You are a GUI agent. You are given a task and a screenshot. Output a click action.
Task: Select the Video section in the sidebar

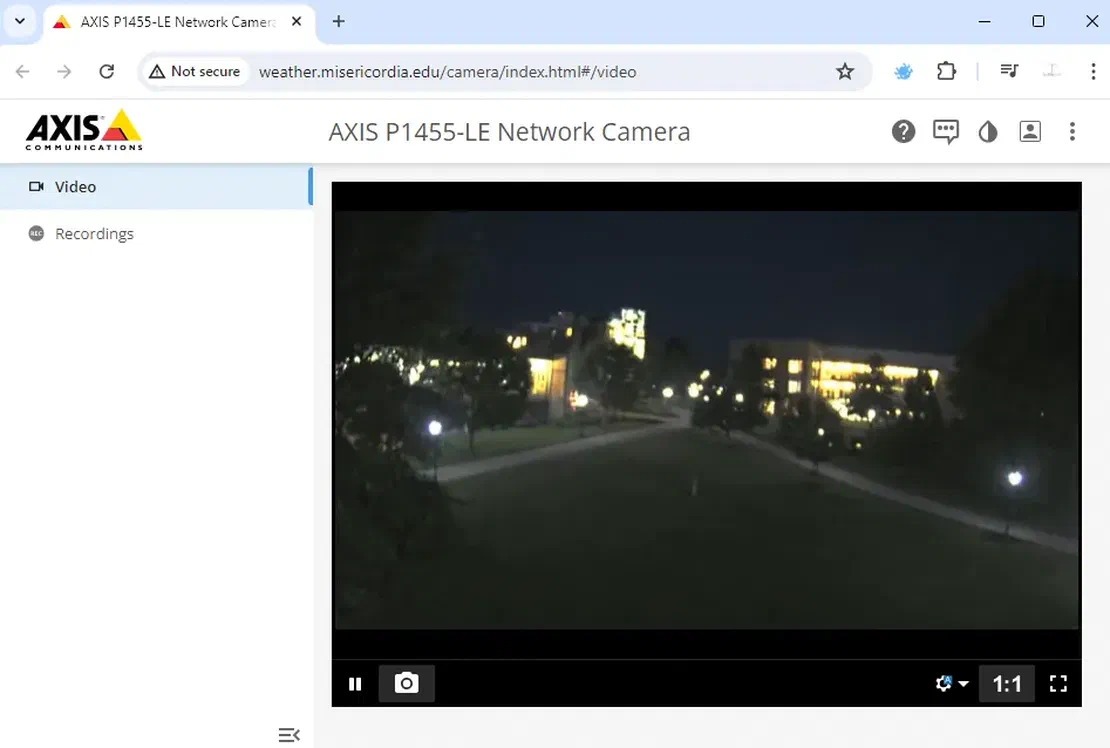click(76, 186)
